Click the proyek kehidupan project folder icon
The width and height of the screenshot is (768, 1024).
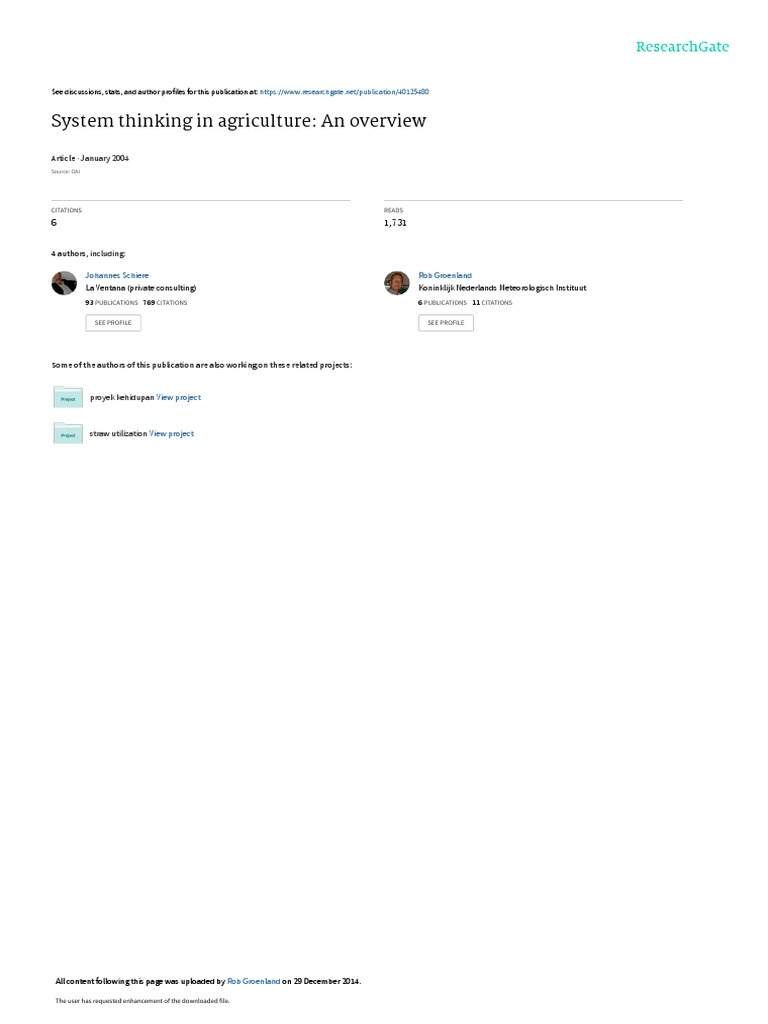coord(68,397)
